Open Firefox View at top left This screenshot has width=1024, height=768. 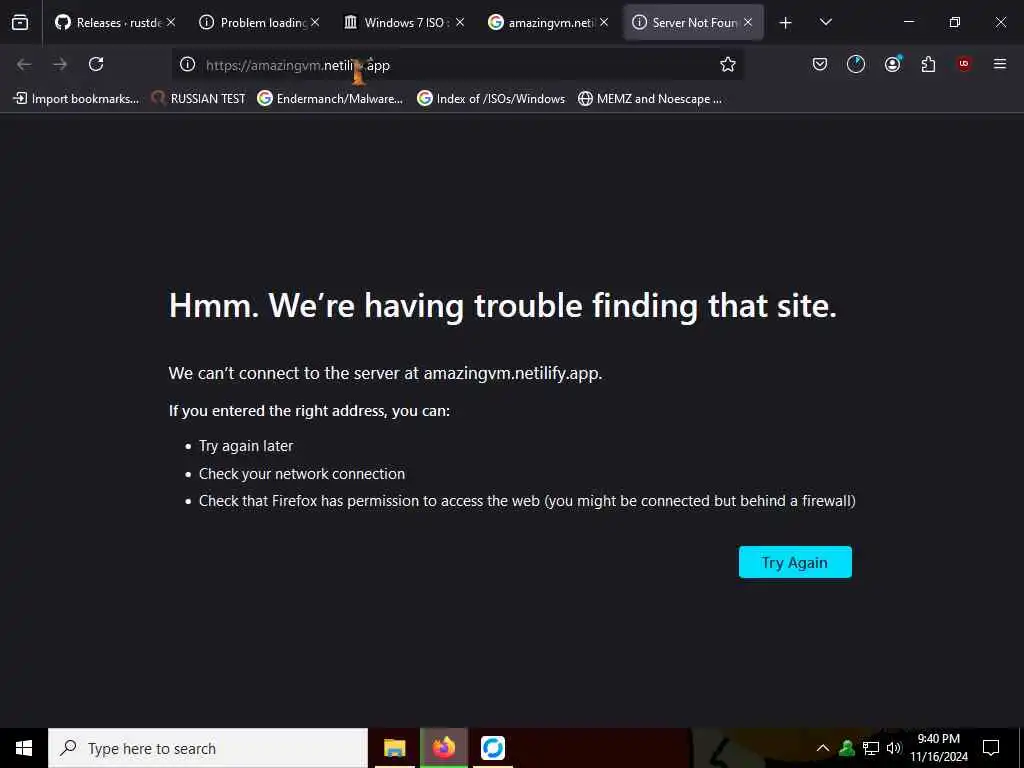coord(20,22)
